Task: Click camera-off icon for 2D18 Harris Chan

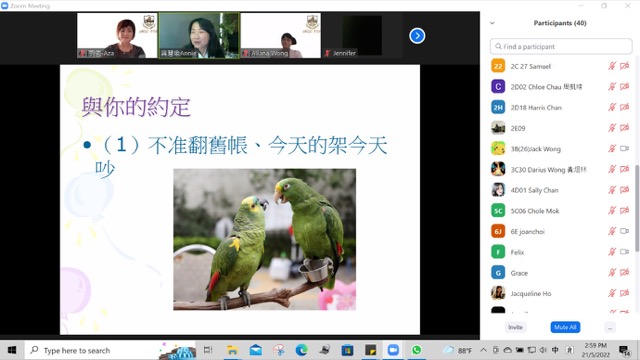Action: pos(624,107)
